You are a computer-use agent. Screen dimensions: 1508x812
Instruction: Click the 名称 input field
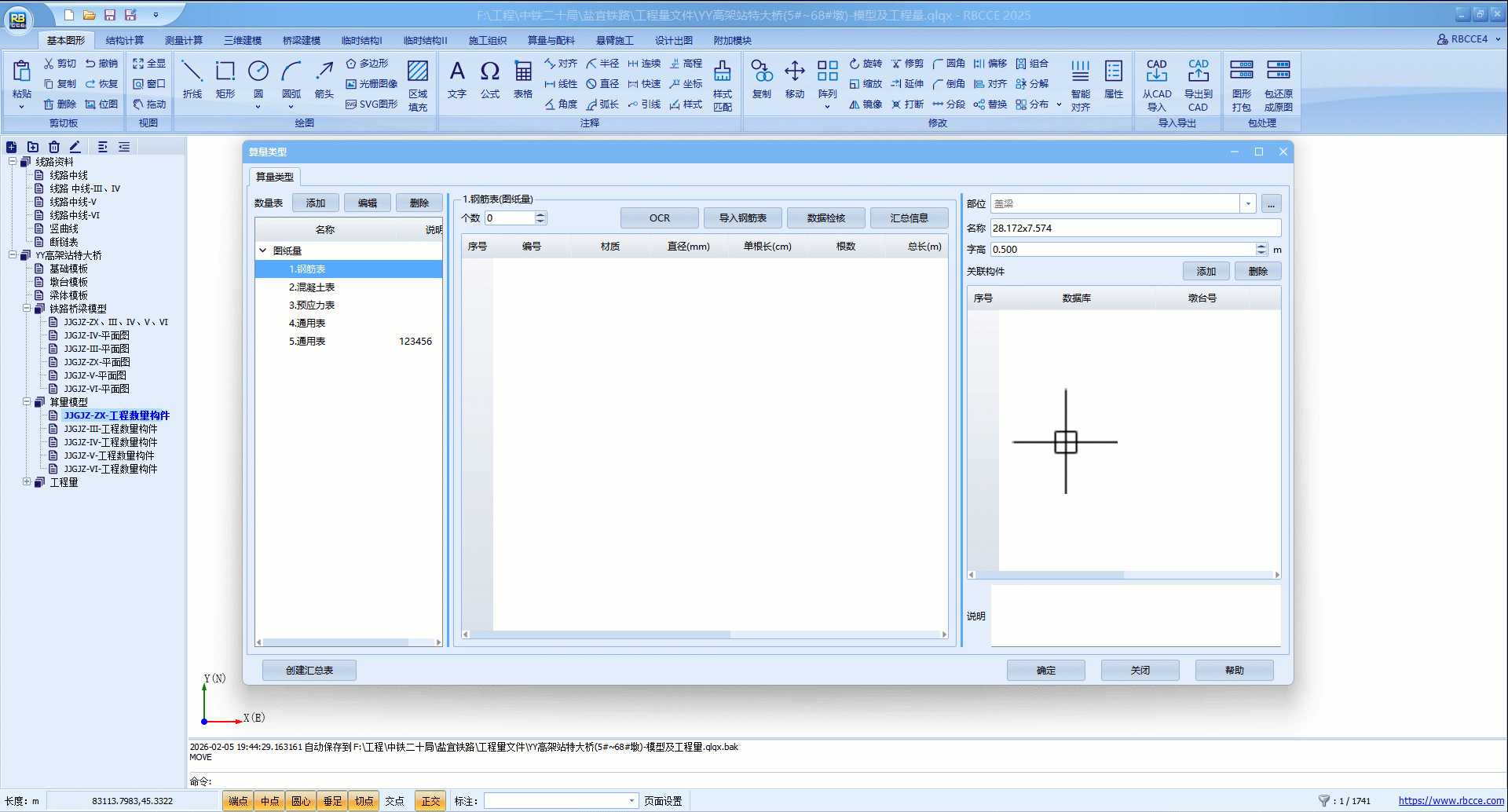(1134, 229)
